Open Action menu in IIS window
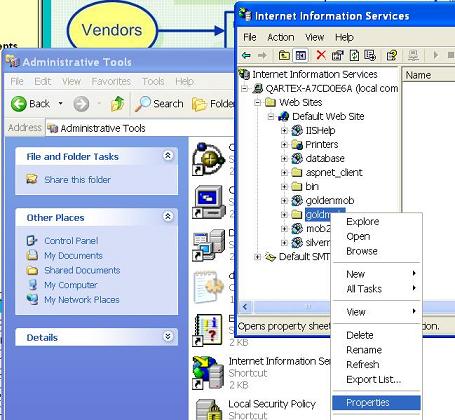Image resolution: width=455 pixels, height=420 pixels. tap(281, 37)
